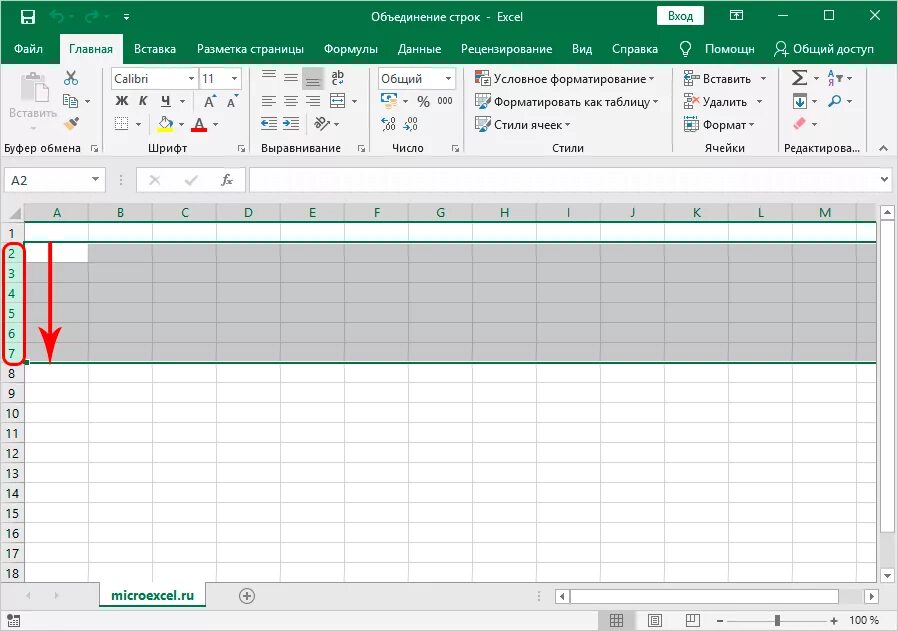
Task: Switch to the Формулы tab
Action: pos(350,49)
